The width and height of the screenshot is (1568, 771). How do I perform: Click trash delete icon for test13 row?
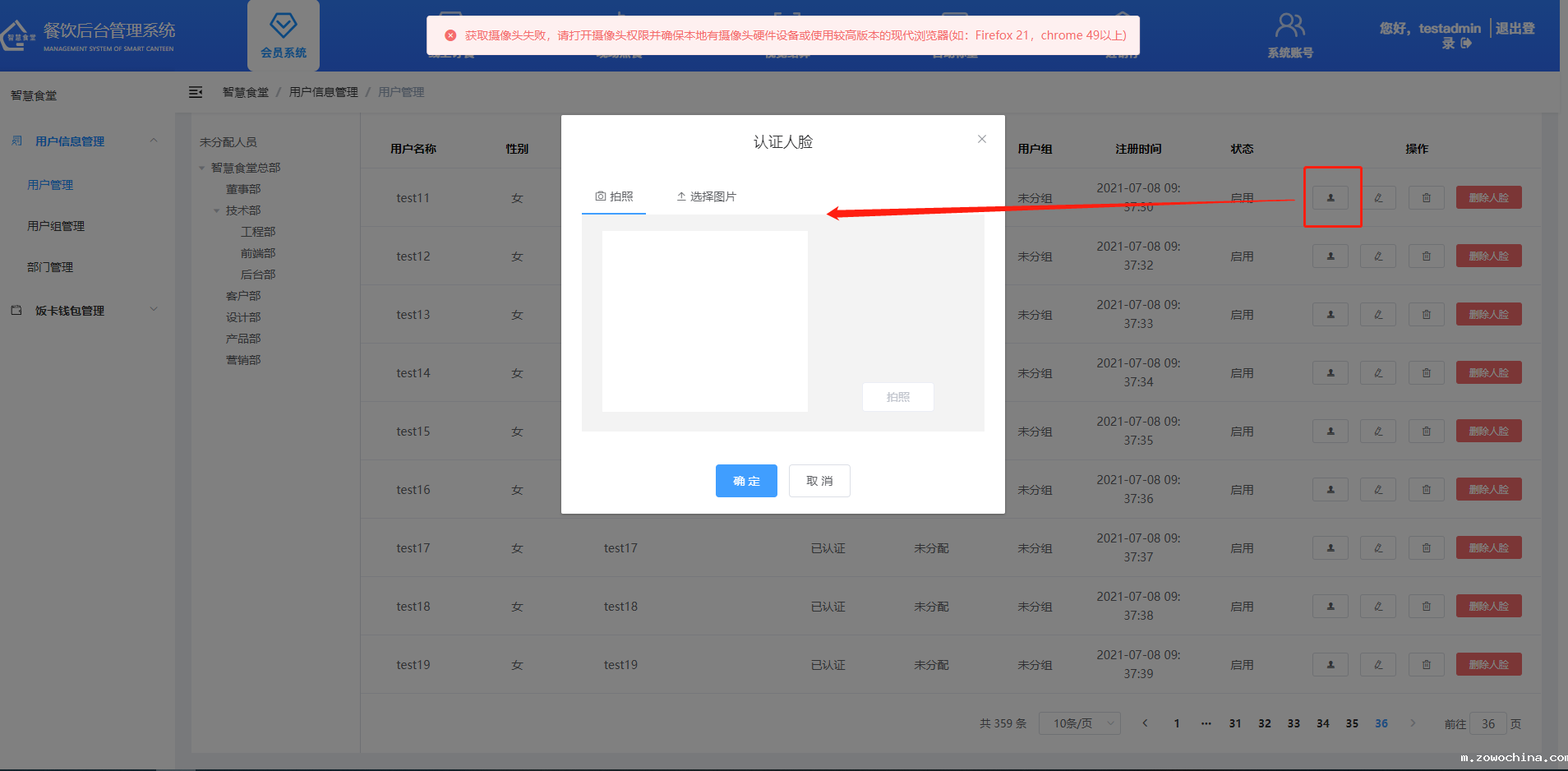click(x=1426, y=315)
